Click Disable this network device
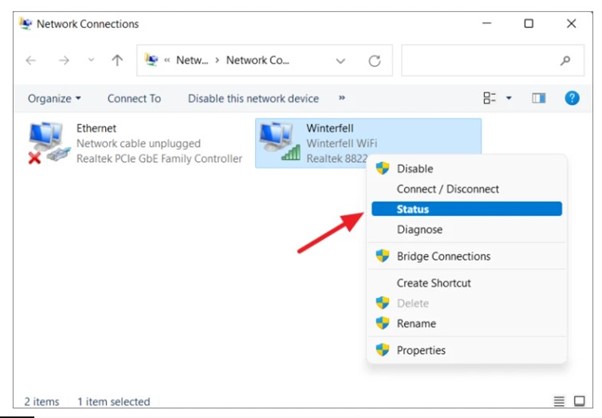Screen dimensions: 602x418 point(253,98)
